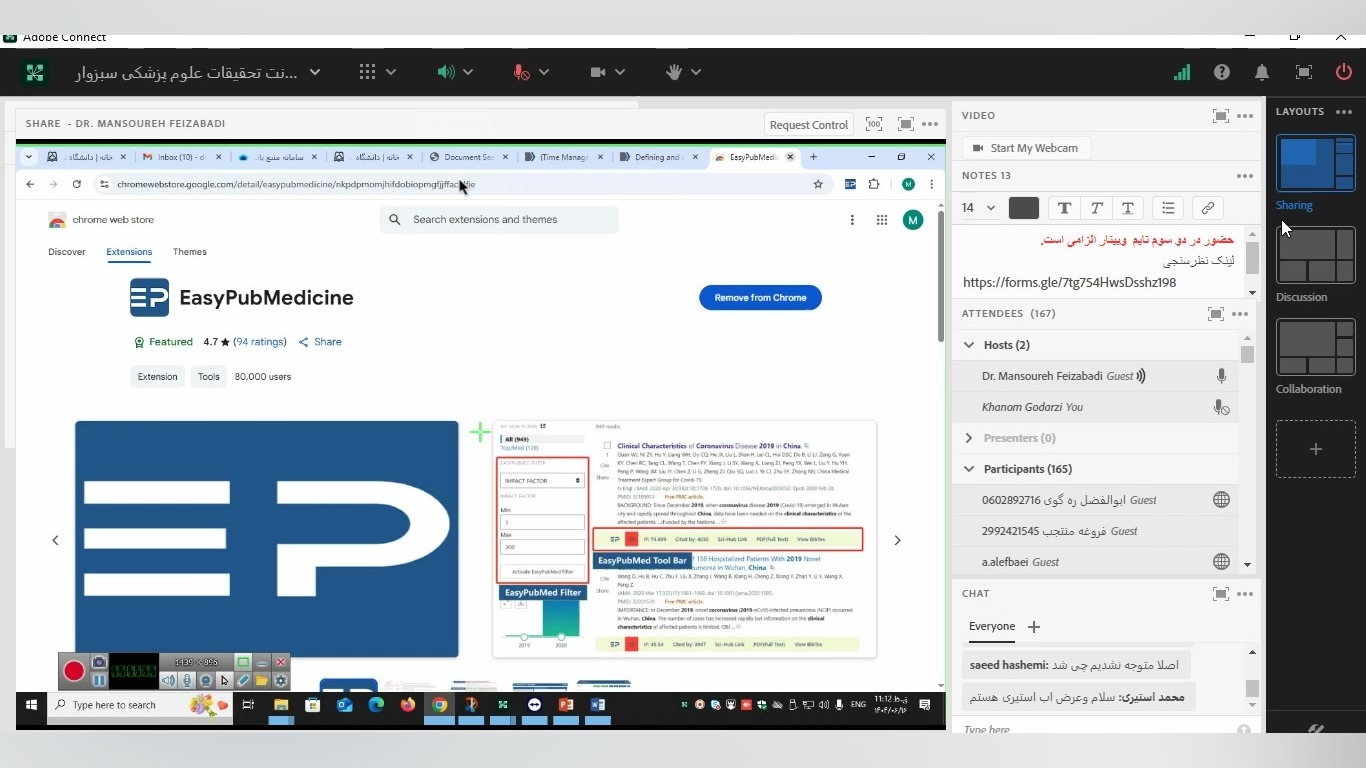Image resolution: width=1366 pixels, height=768 pixels.
Task: Click 94 ratings link in shared screen
Action: [x=260, y=342]
